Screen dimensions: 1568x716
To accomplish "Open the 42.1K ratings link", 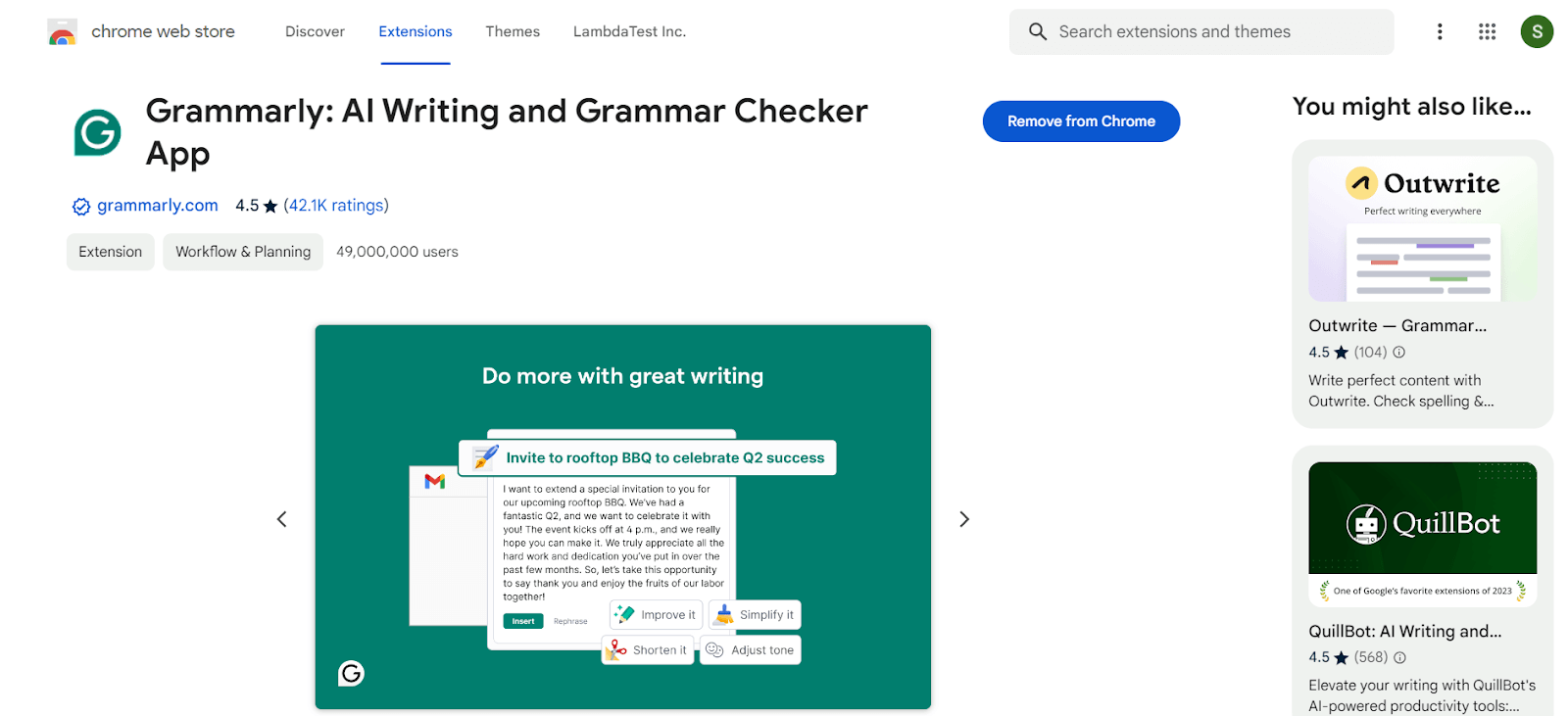I will (x=336, y=205).
